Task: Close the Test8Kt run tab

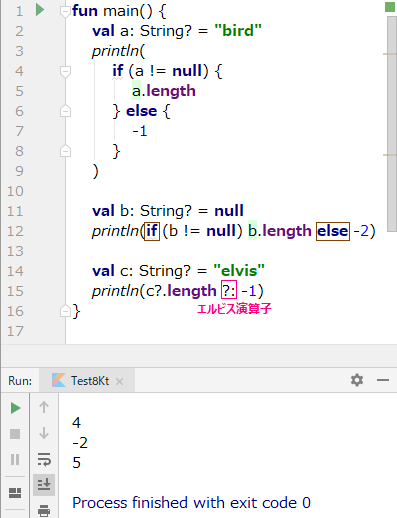Action: 119,381
